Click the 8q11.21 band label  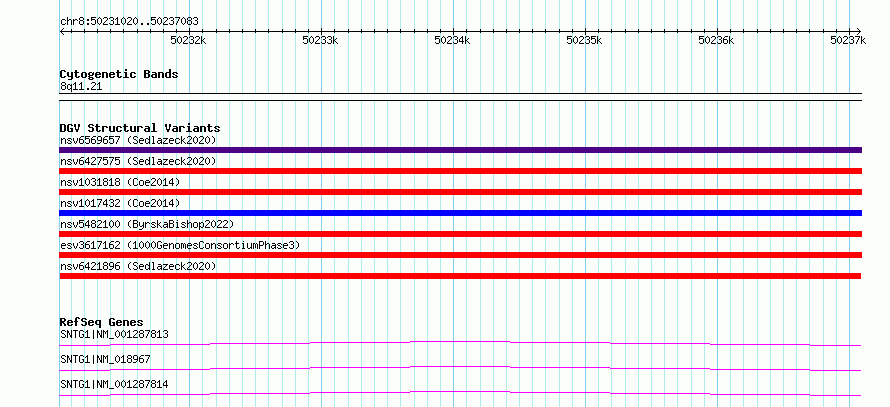[81, 87]
